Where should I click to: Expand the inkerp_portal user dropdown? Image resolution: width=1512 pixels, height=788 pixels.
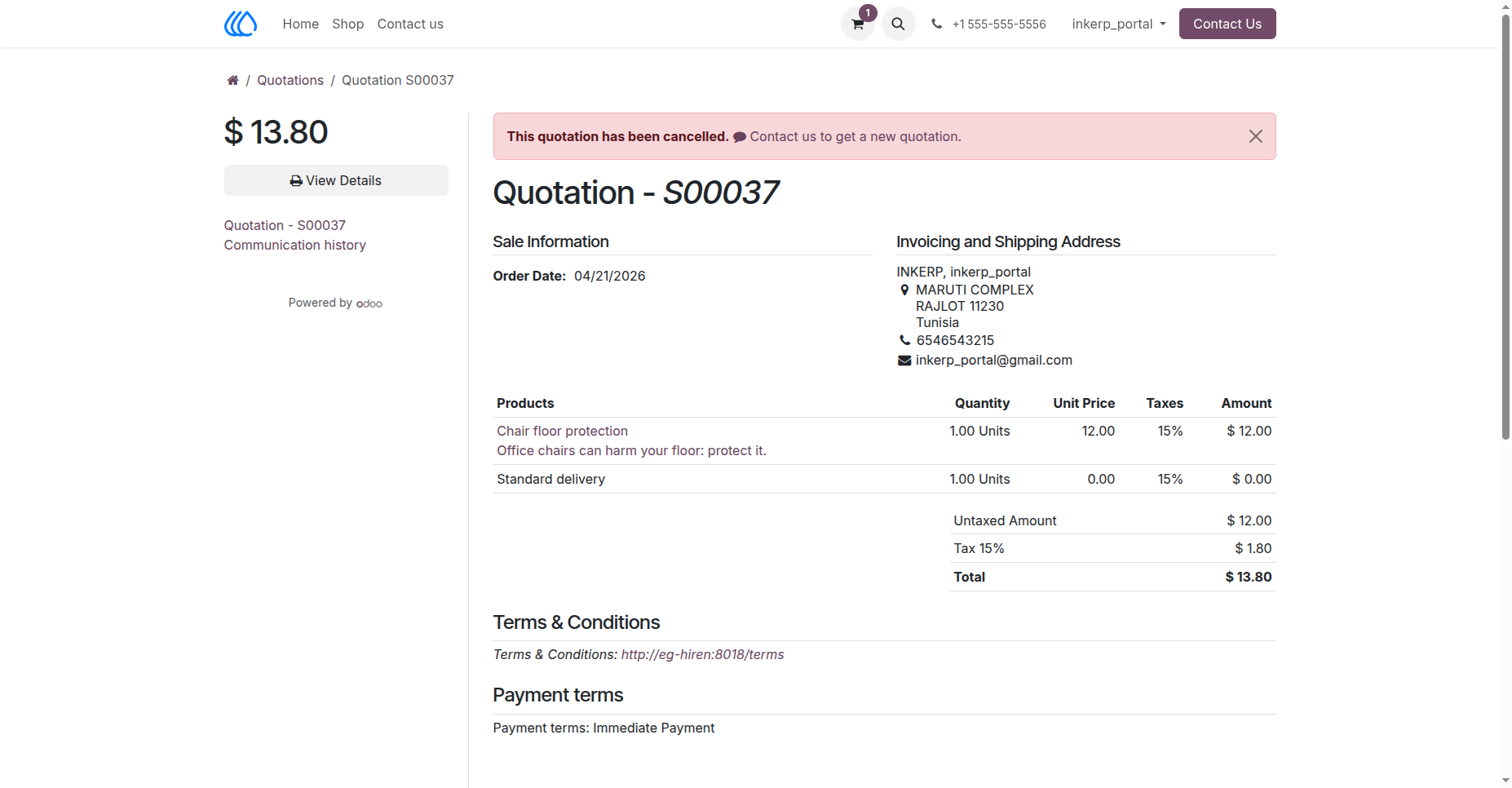point(1119,24)
